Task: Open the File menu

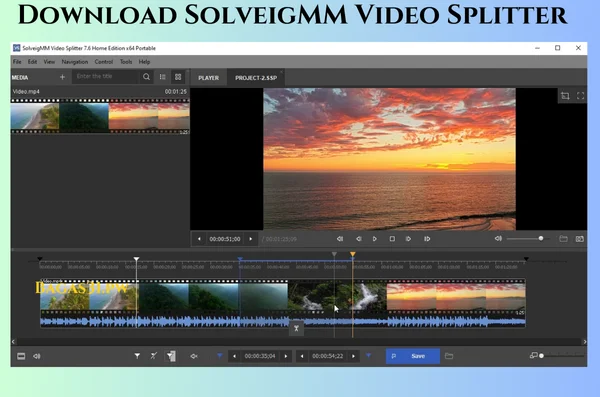Action: tap(17, 62)
